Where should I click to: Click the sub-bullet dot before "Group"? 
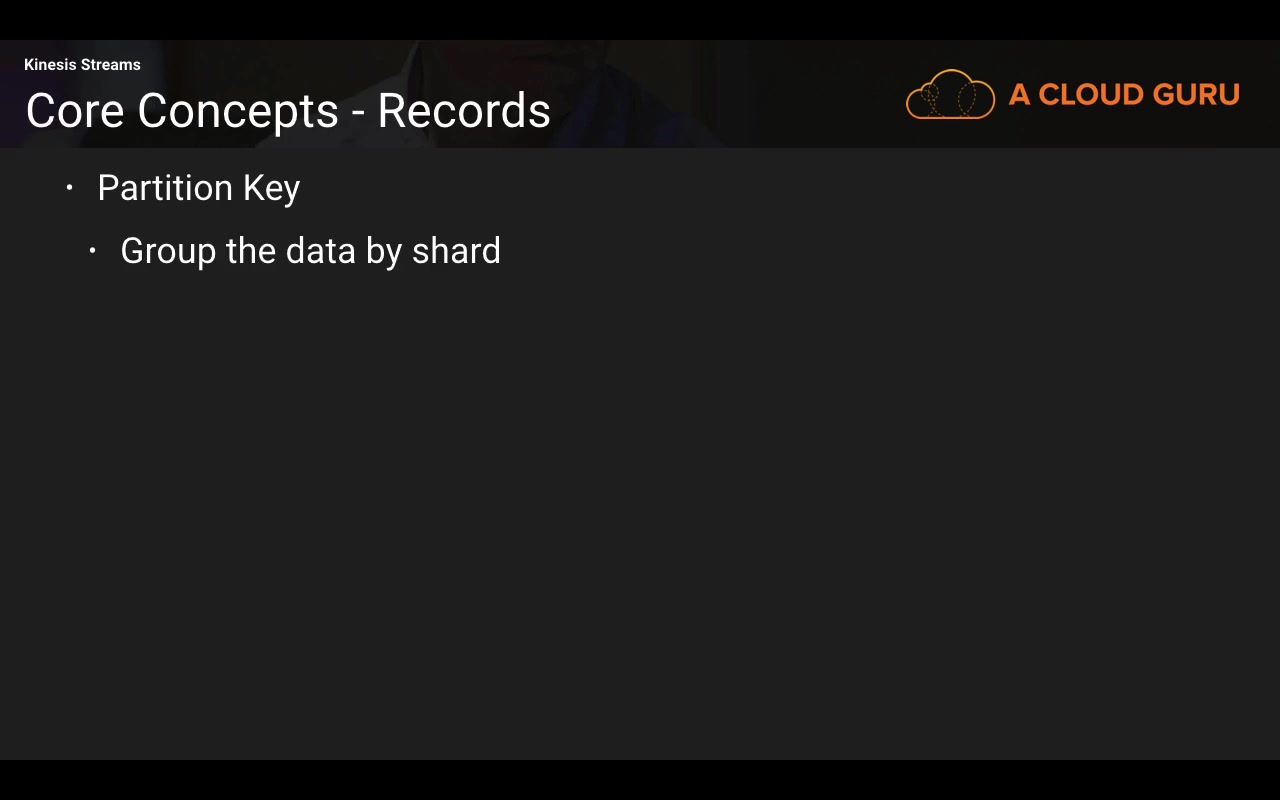point(92,250)
